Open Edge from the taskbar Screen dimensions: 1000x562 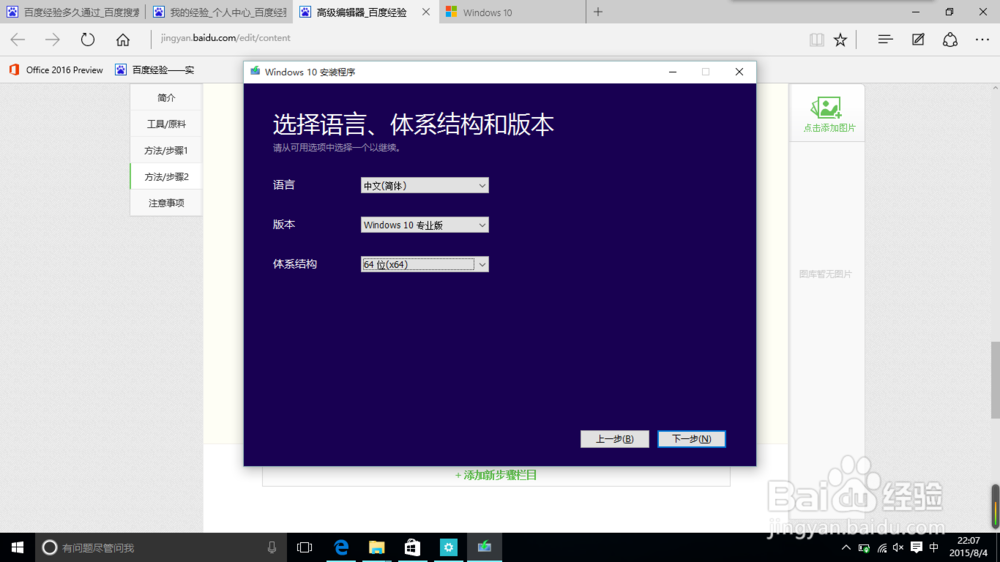341,547
